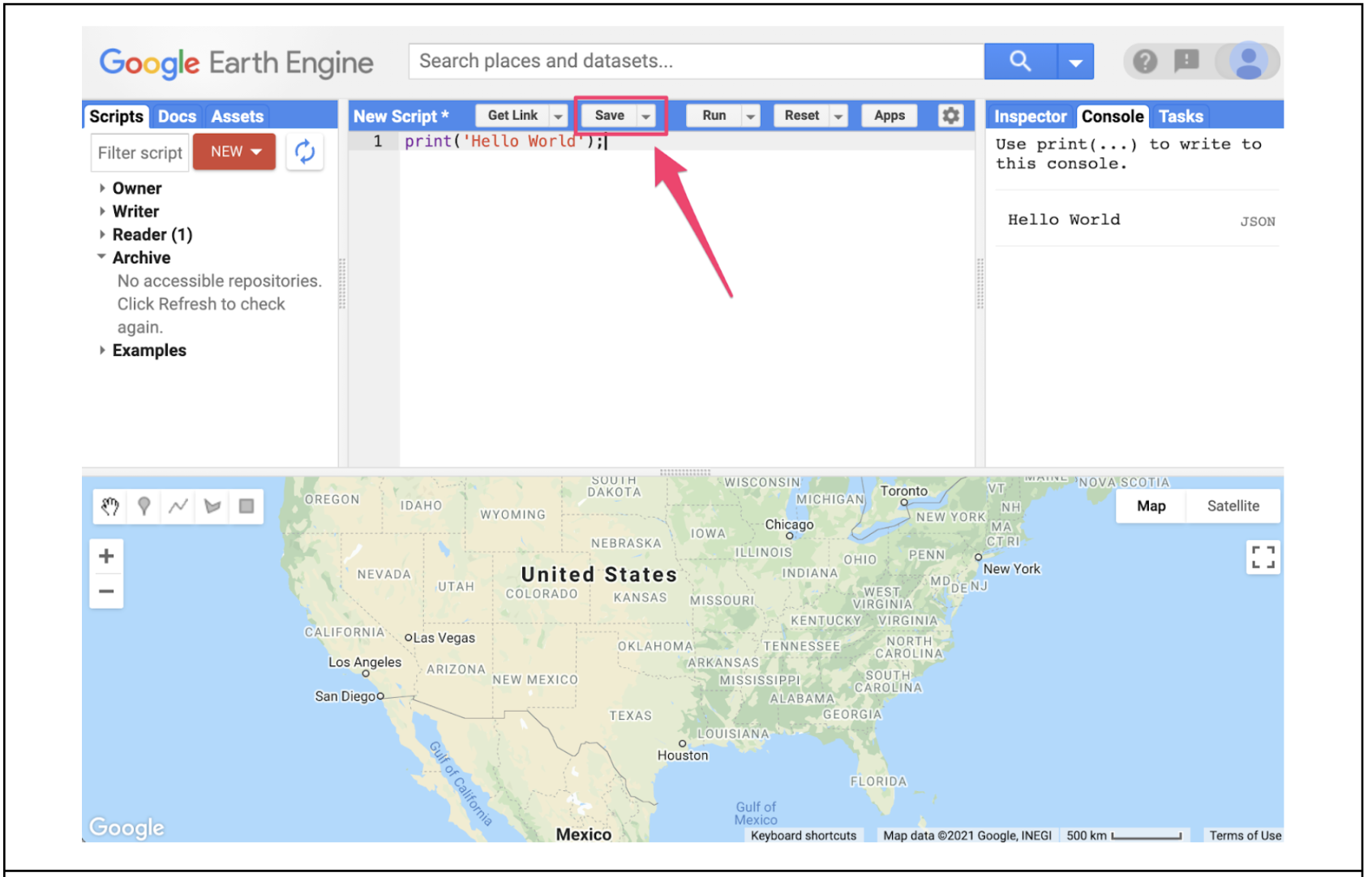Click the map zoom in control

(x=106, y=555)
